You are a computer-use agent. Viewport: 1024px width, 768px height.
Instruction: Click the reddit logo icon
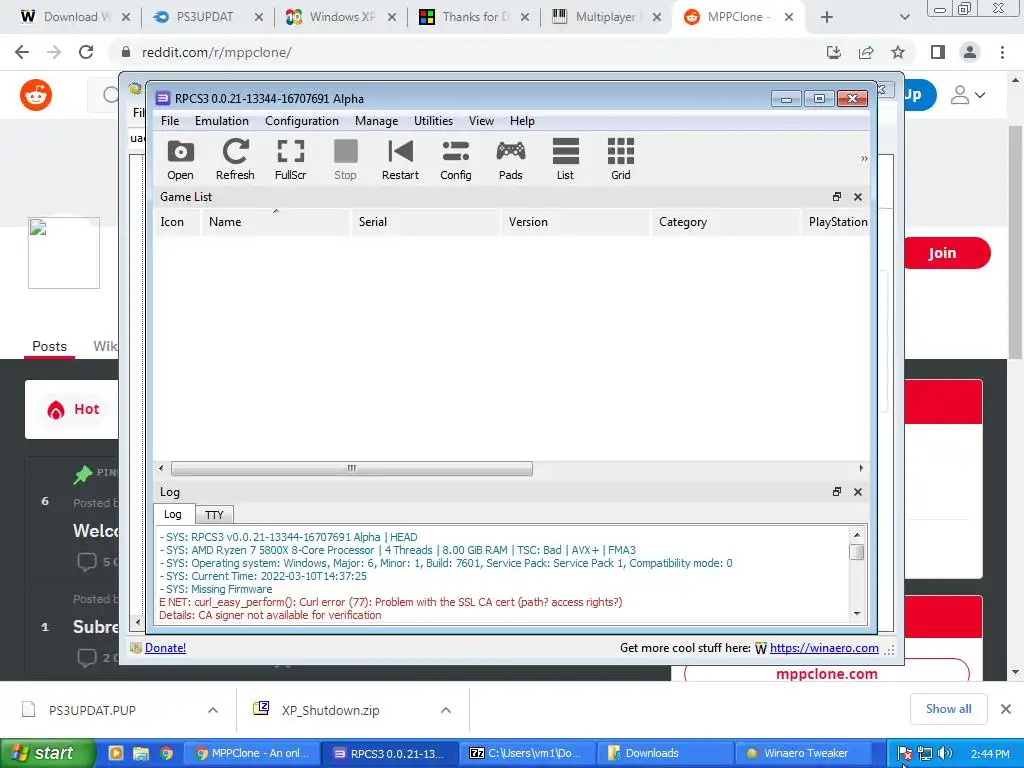(36, 95)
